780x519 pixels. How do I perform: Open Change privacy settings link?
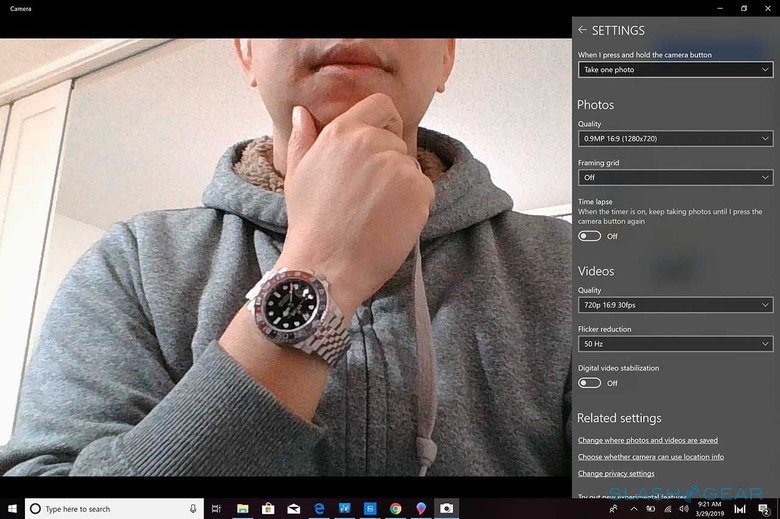click(616, 473)
